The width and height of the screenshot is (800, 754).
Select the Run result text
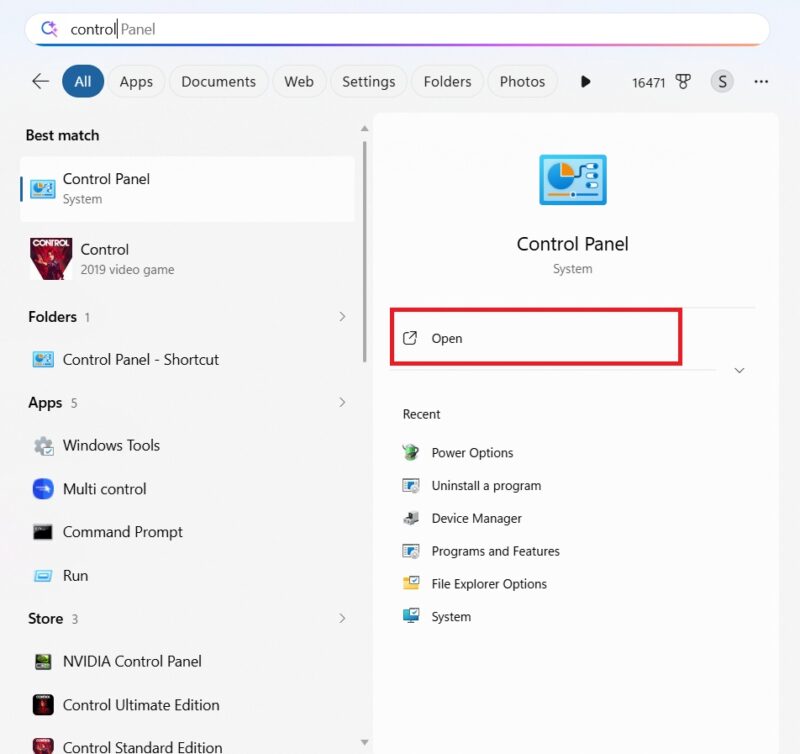(76, 576)
